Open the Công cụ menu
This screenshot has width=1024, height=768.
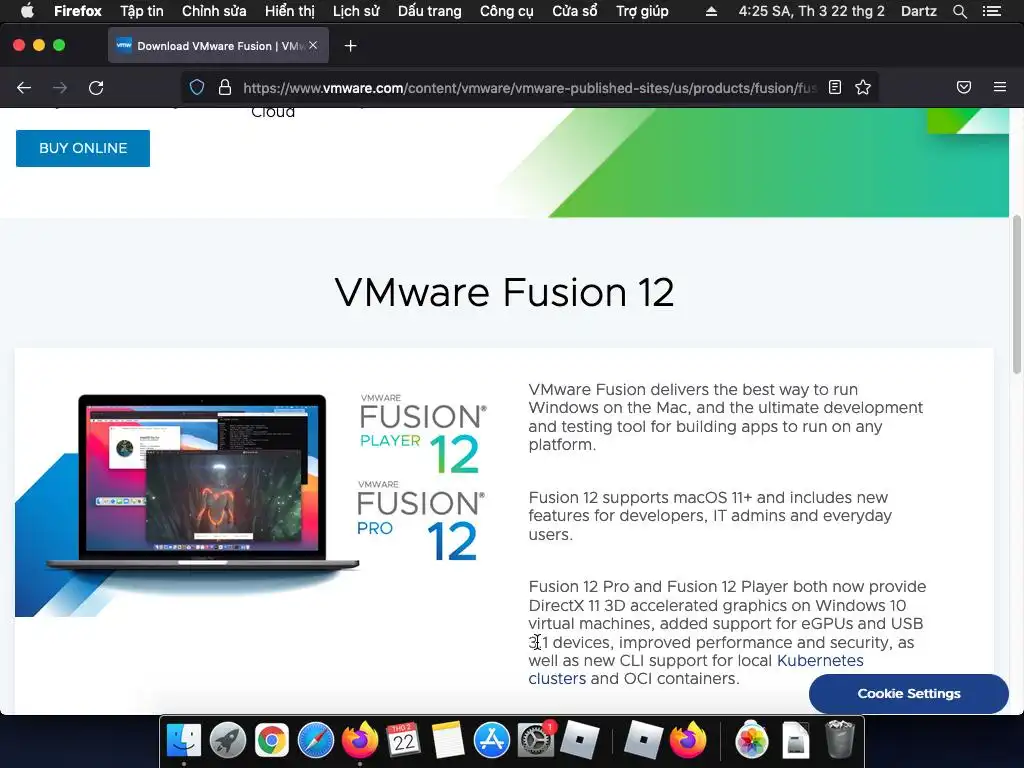[506, 11]
